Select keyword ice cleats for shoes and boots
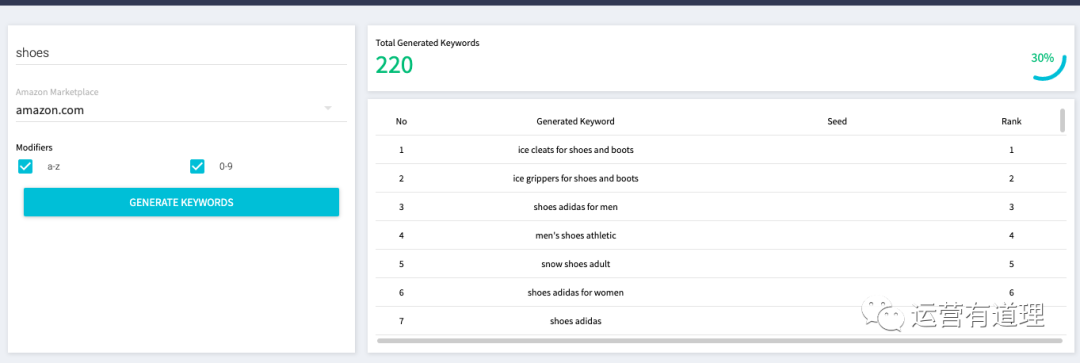The image size is (1080, 363). point(576,149)
